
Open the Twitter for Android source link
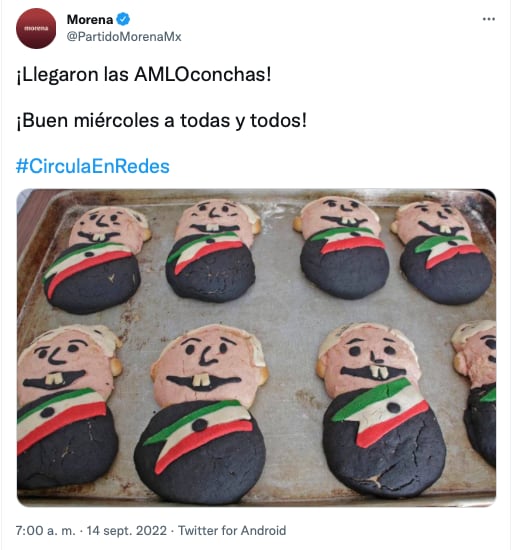(x=232, y=530)
